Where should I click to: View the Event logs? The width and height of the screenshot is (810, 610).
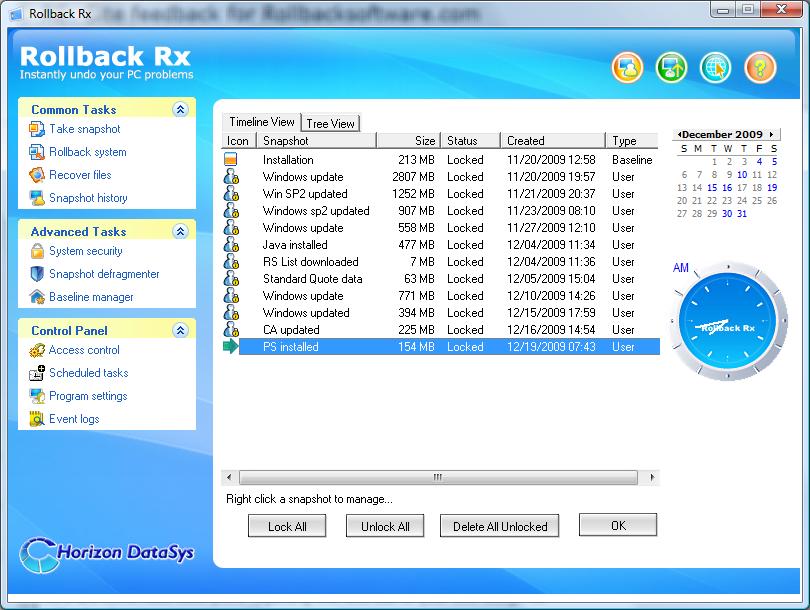(73, 417)
